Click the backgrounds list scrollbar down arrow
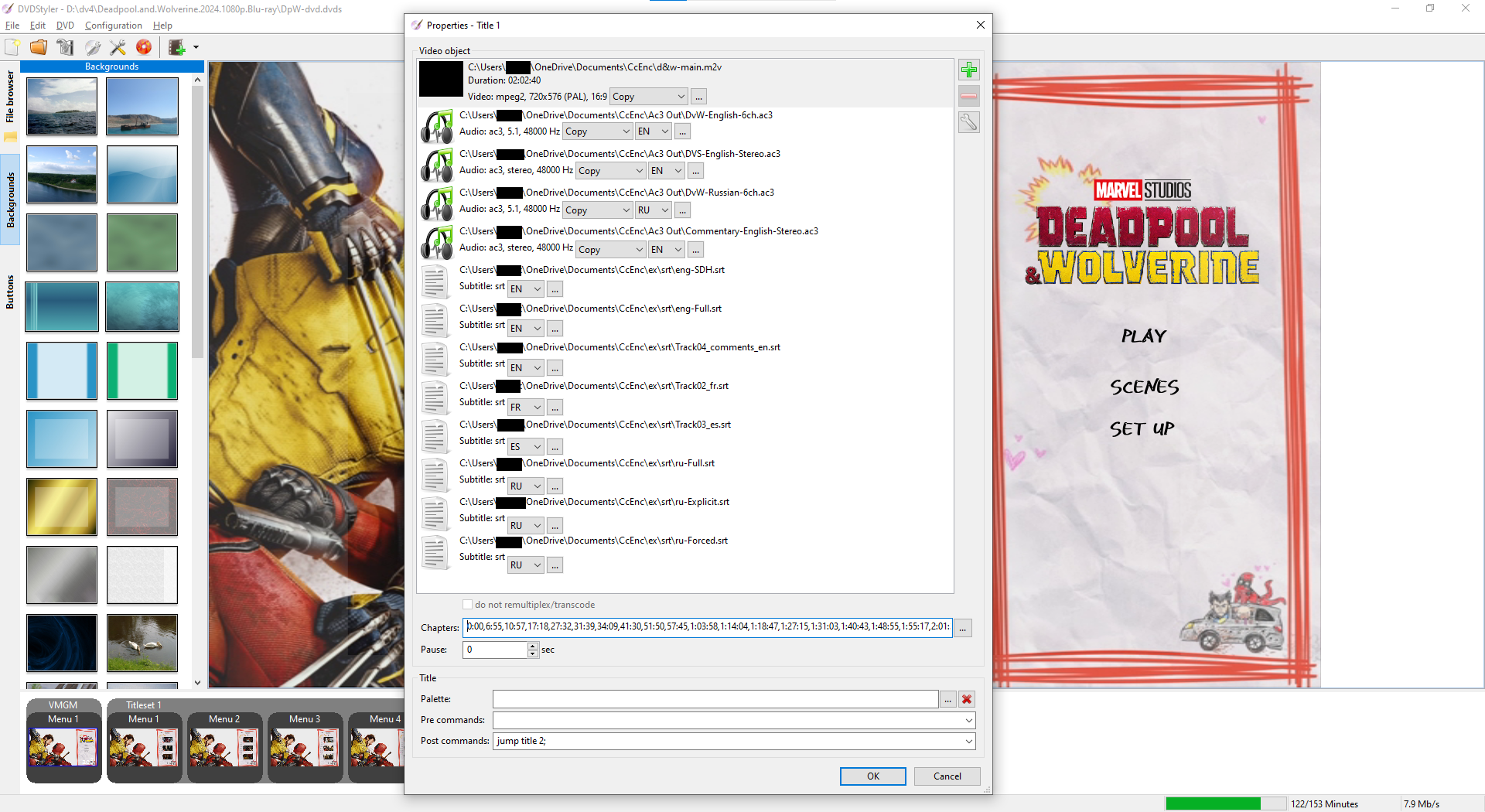The image size is (1485, 812). [x=197, y=682]
